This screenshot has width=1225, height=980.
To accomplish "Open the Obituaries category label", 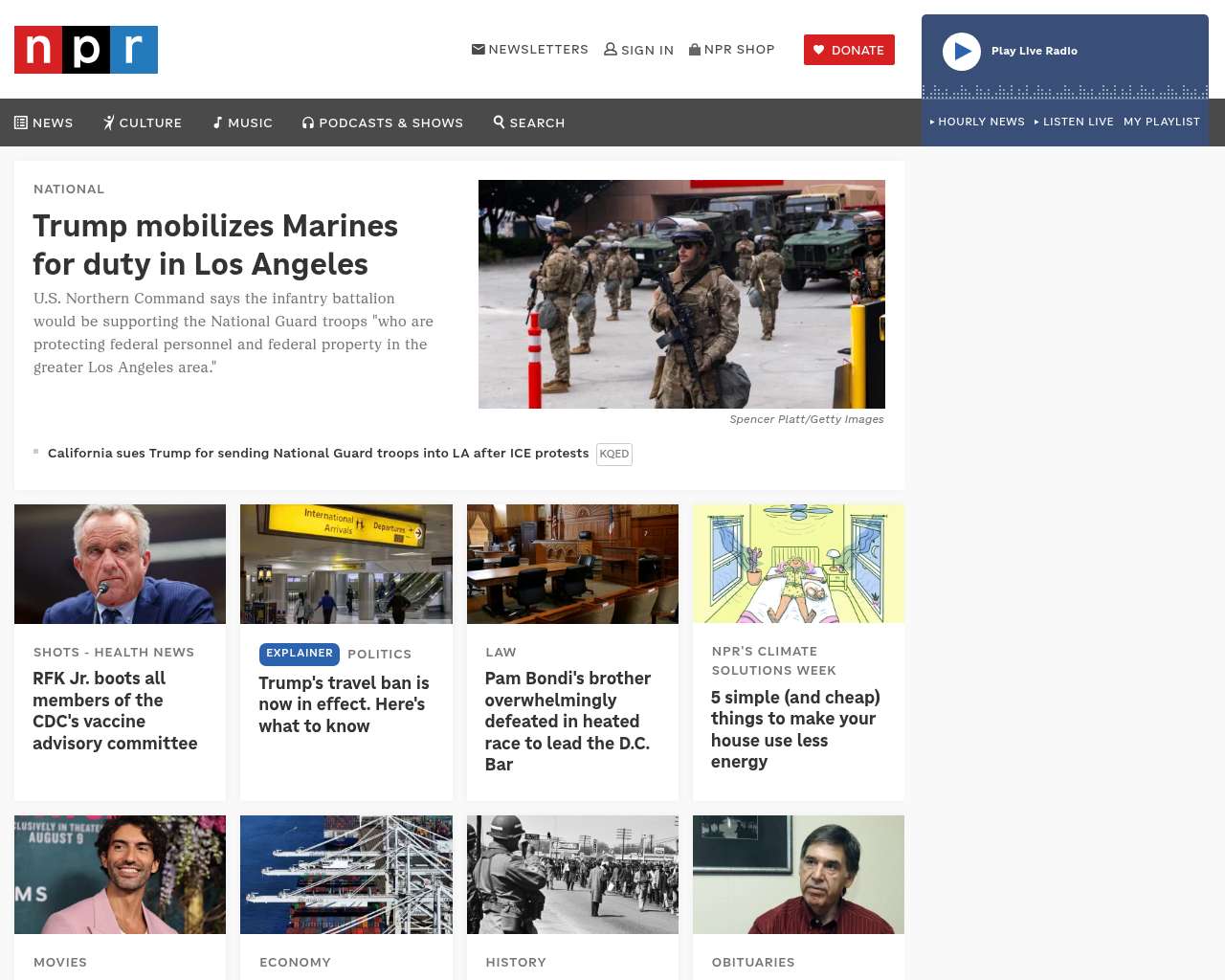I will point(753,962).
